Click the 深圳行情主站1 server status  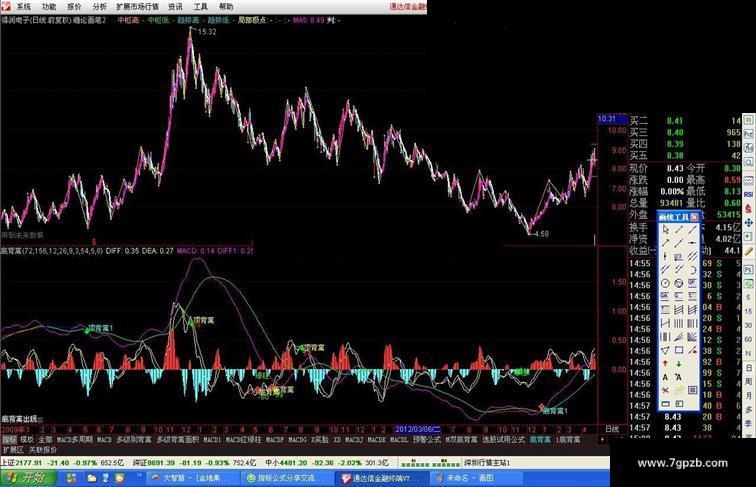click(x=487, y=463)
